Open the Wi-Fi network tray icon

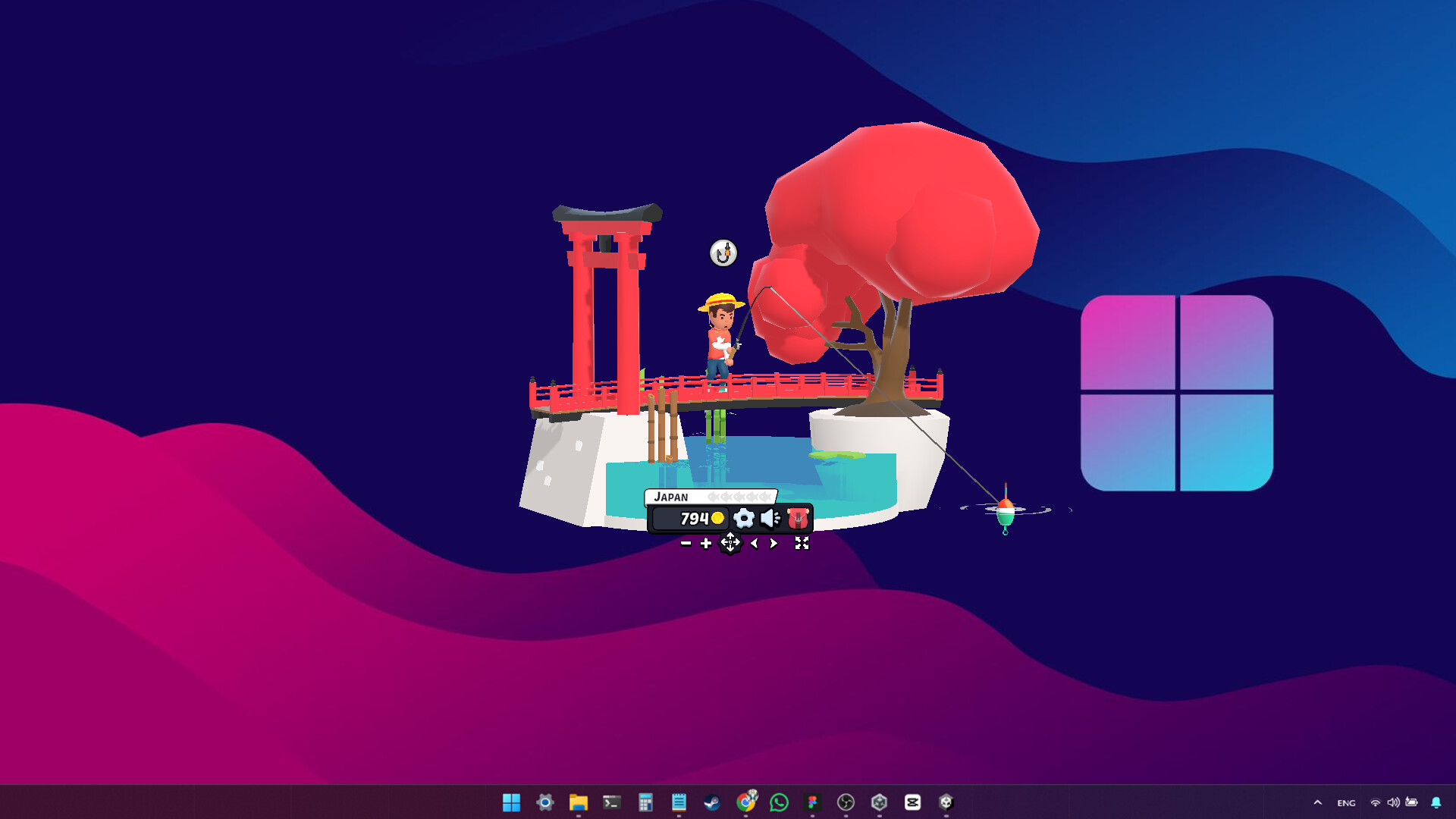(1375, 802)
